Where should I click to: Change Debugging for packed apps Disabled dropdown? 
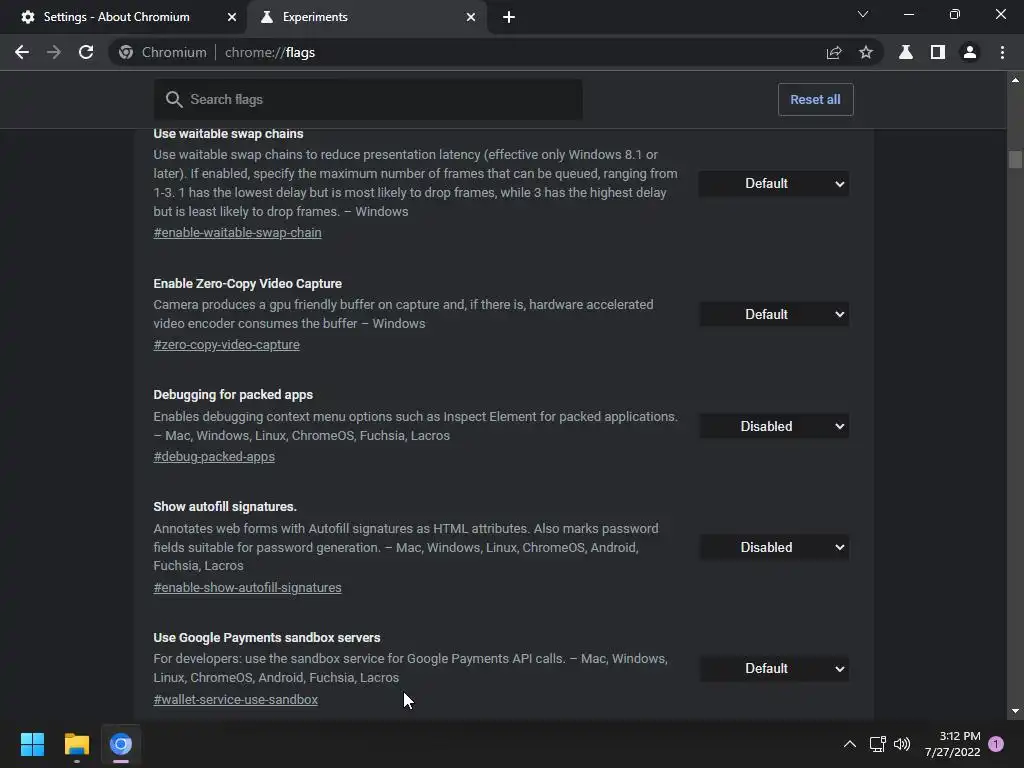click(x=774, y=426)
